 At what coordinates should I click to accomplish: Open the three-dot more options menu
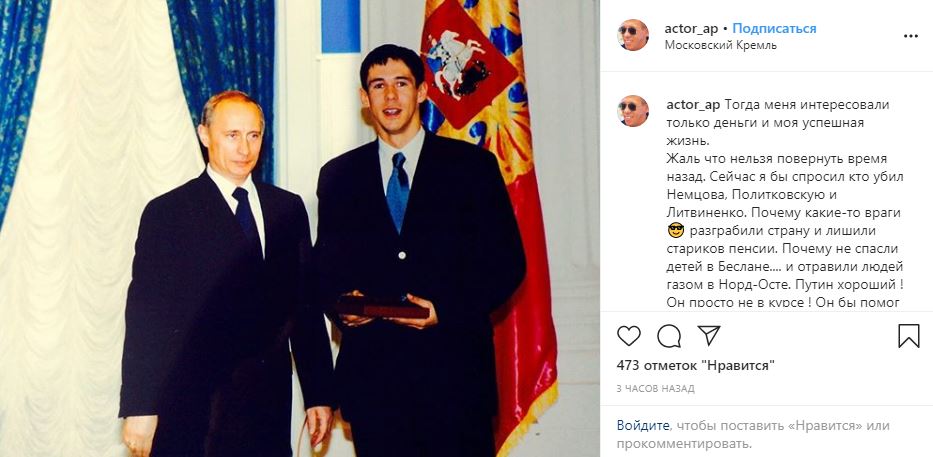click(x=910, y=36)
